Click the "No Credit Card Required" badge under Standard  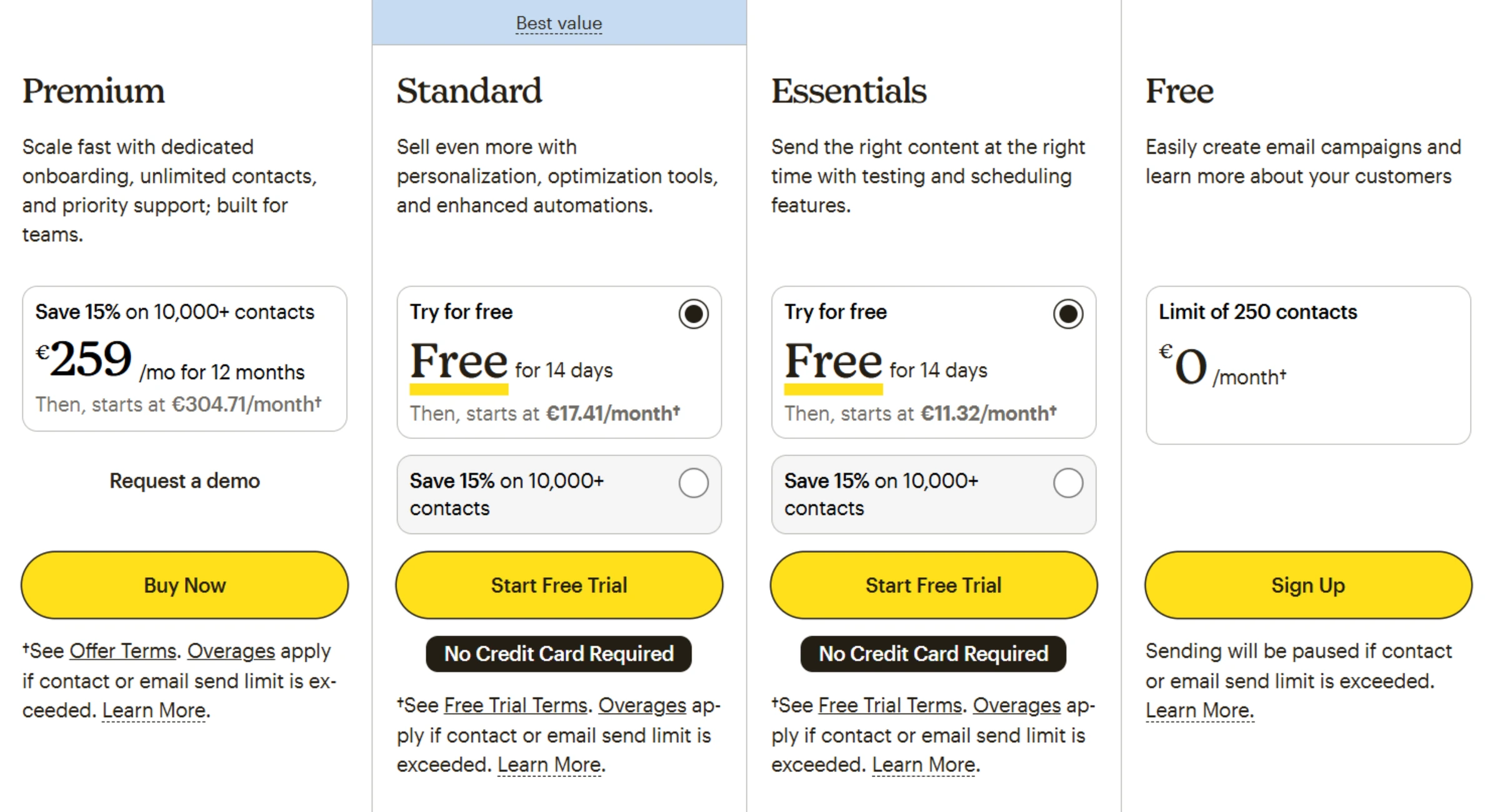point(558,654)
